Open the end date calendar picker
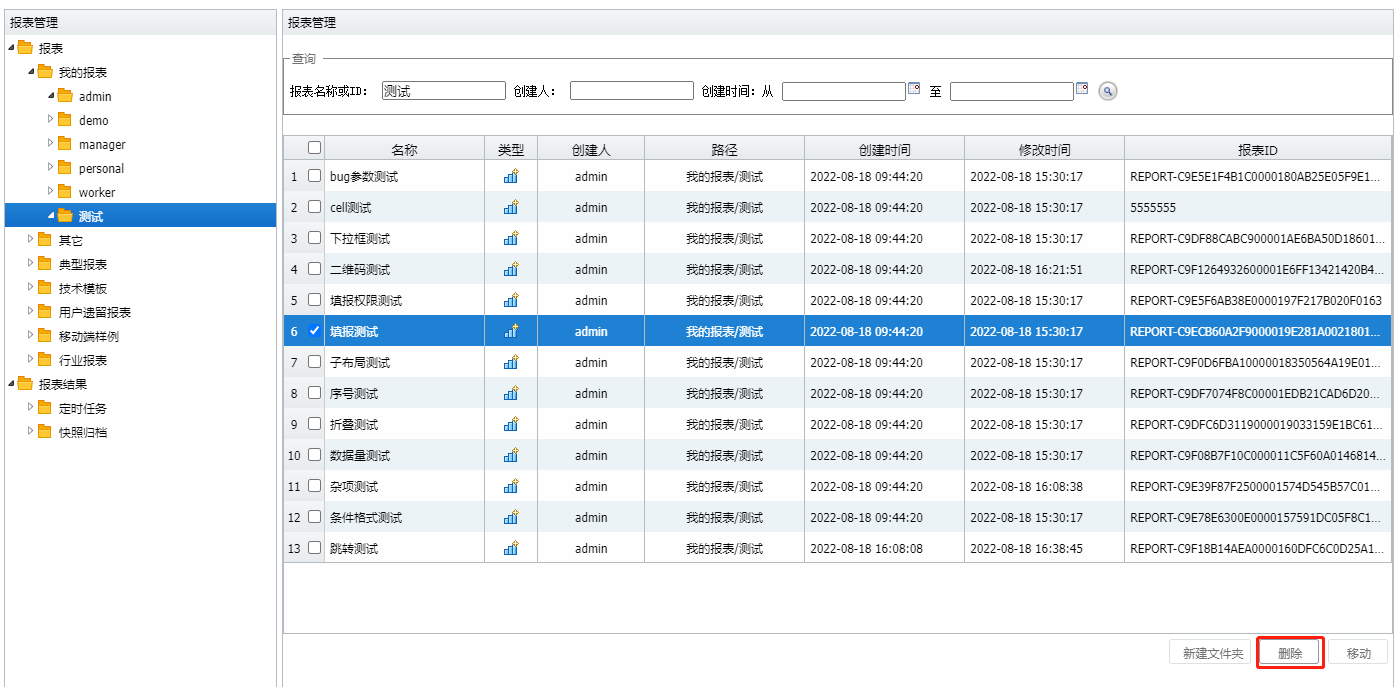Image resolution: width=1394 pixels, height=687 pixels. 1081,89
